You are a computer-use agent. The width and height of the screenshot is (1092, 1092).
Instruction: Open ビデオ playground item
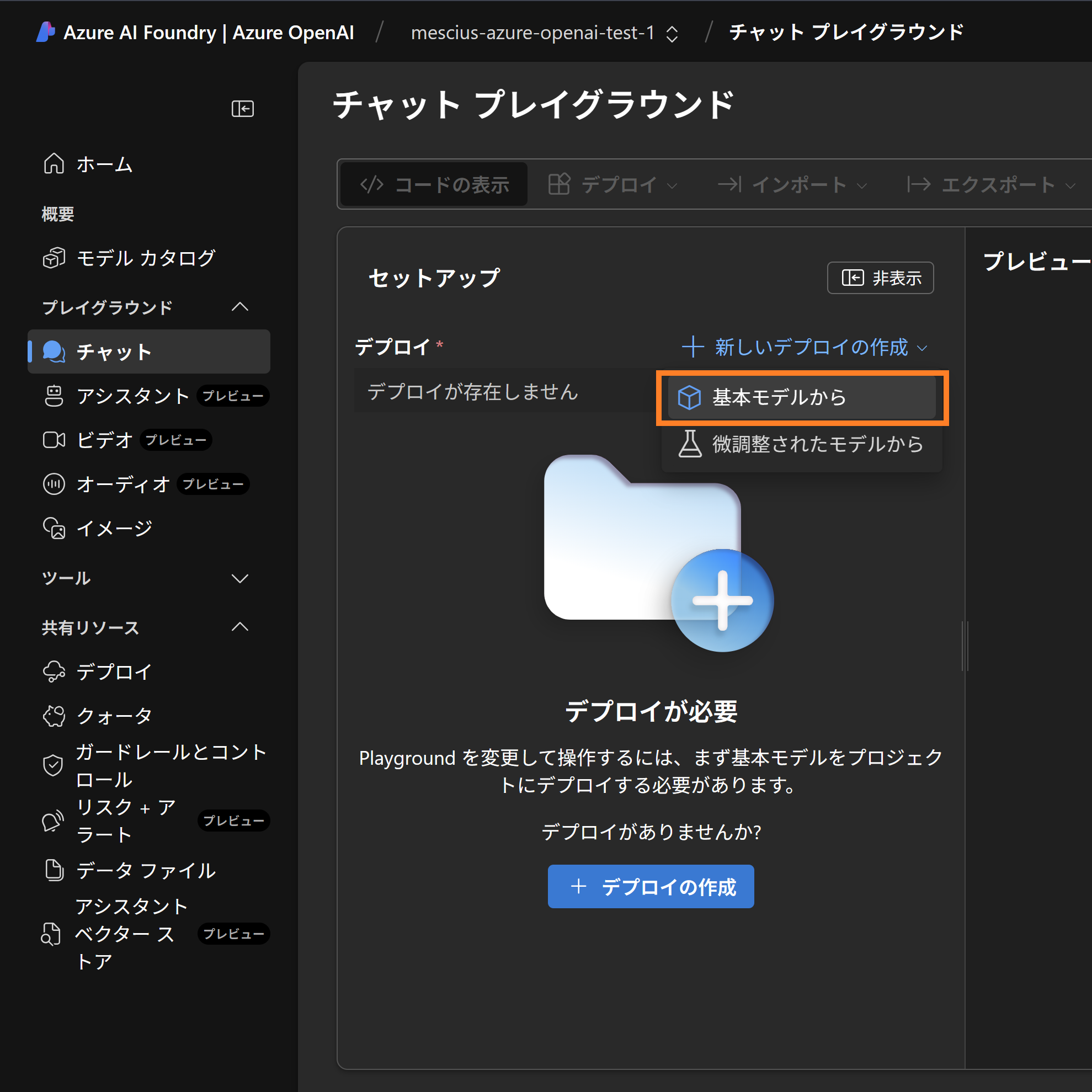pyautogui.click(x=148, y=440)
